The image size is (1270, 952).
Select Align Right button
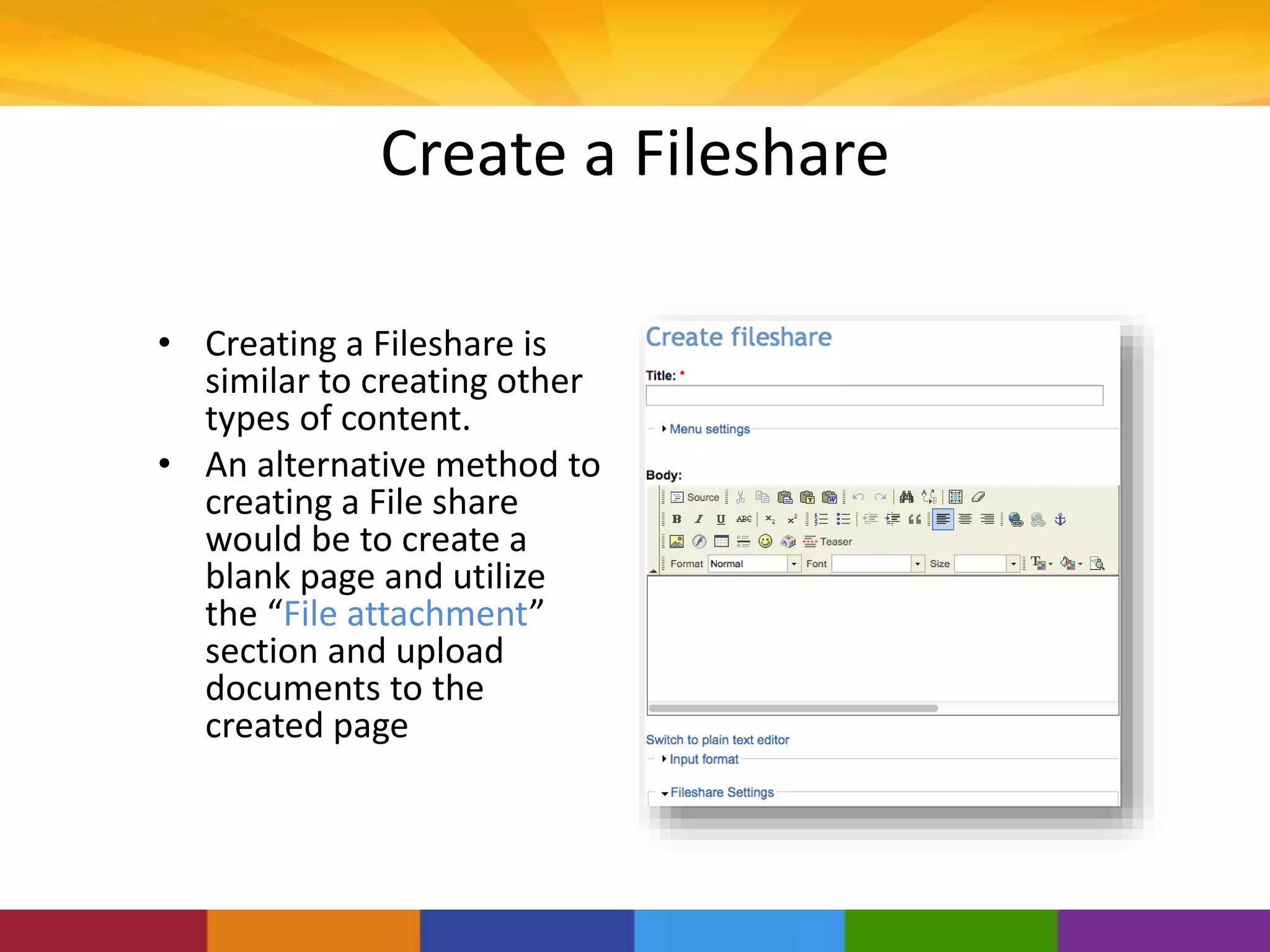[987, 519]
